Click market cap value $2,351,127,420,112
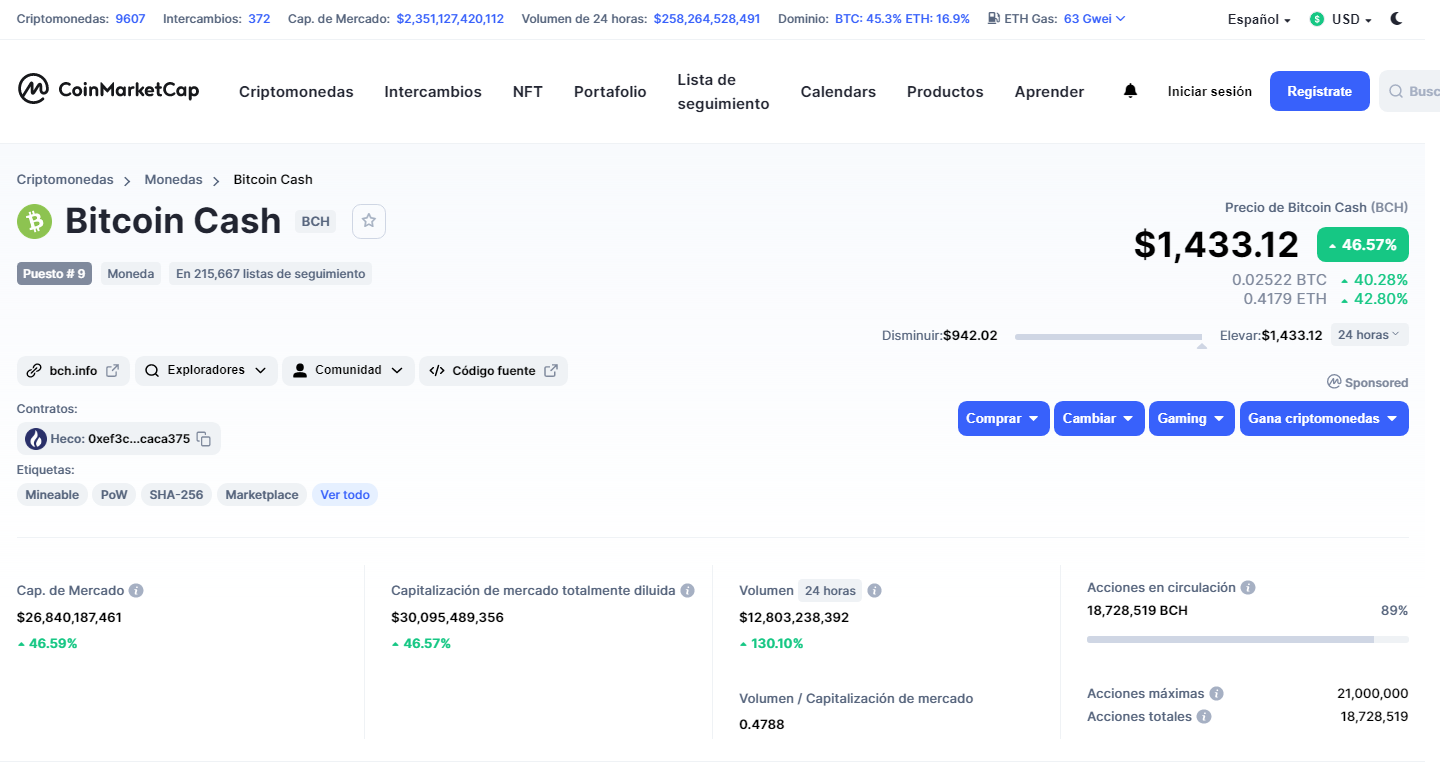This screenshot has width=1440, height=769. (450, 18)
